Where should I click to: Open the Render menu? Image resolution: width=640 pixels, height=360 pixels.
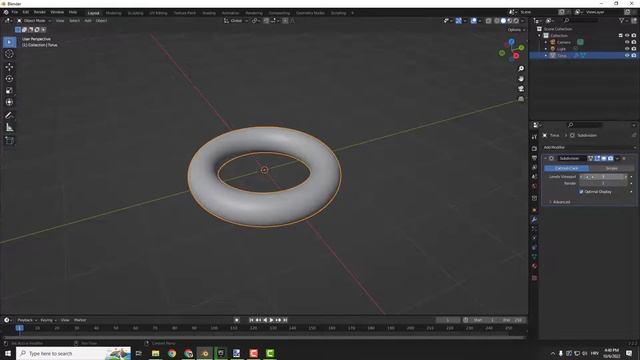click(x=40, y=12)
